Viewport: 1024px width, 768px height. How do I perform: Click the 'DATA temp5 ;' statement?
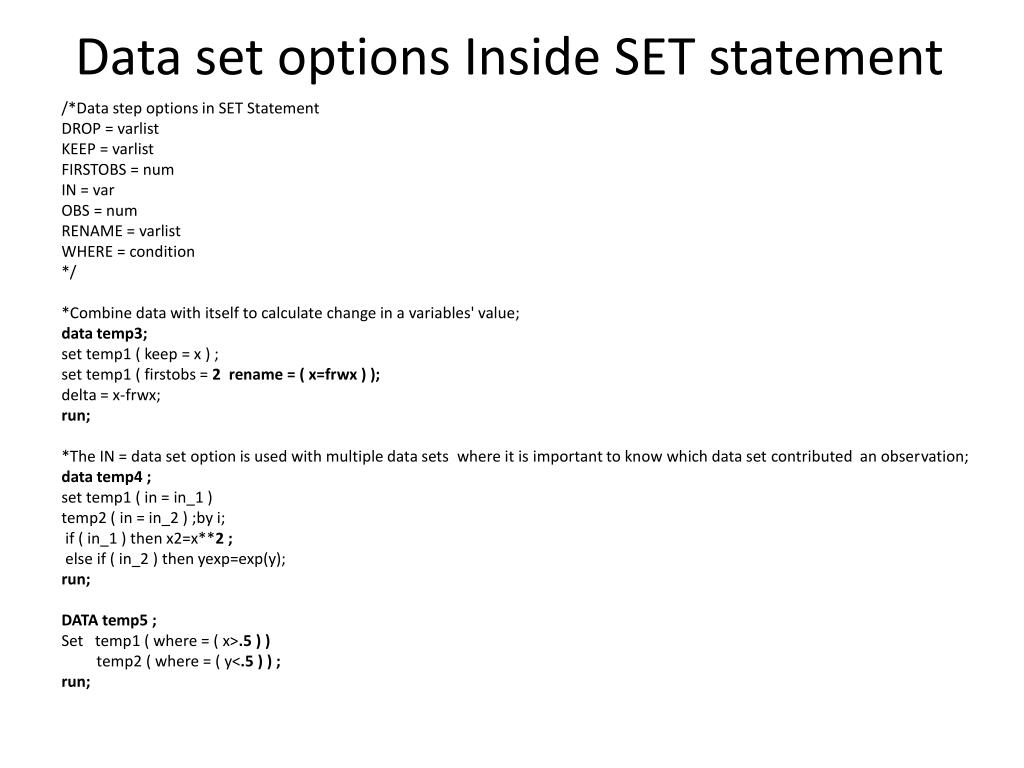109,620
